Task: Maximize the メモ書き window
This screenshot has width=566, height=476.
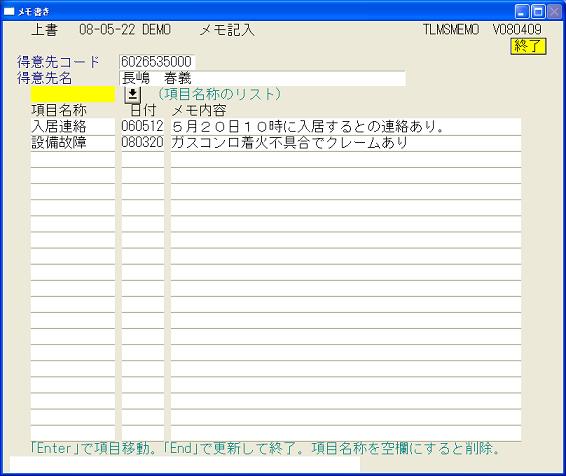Action: coord(538,12)
